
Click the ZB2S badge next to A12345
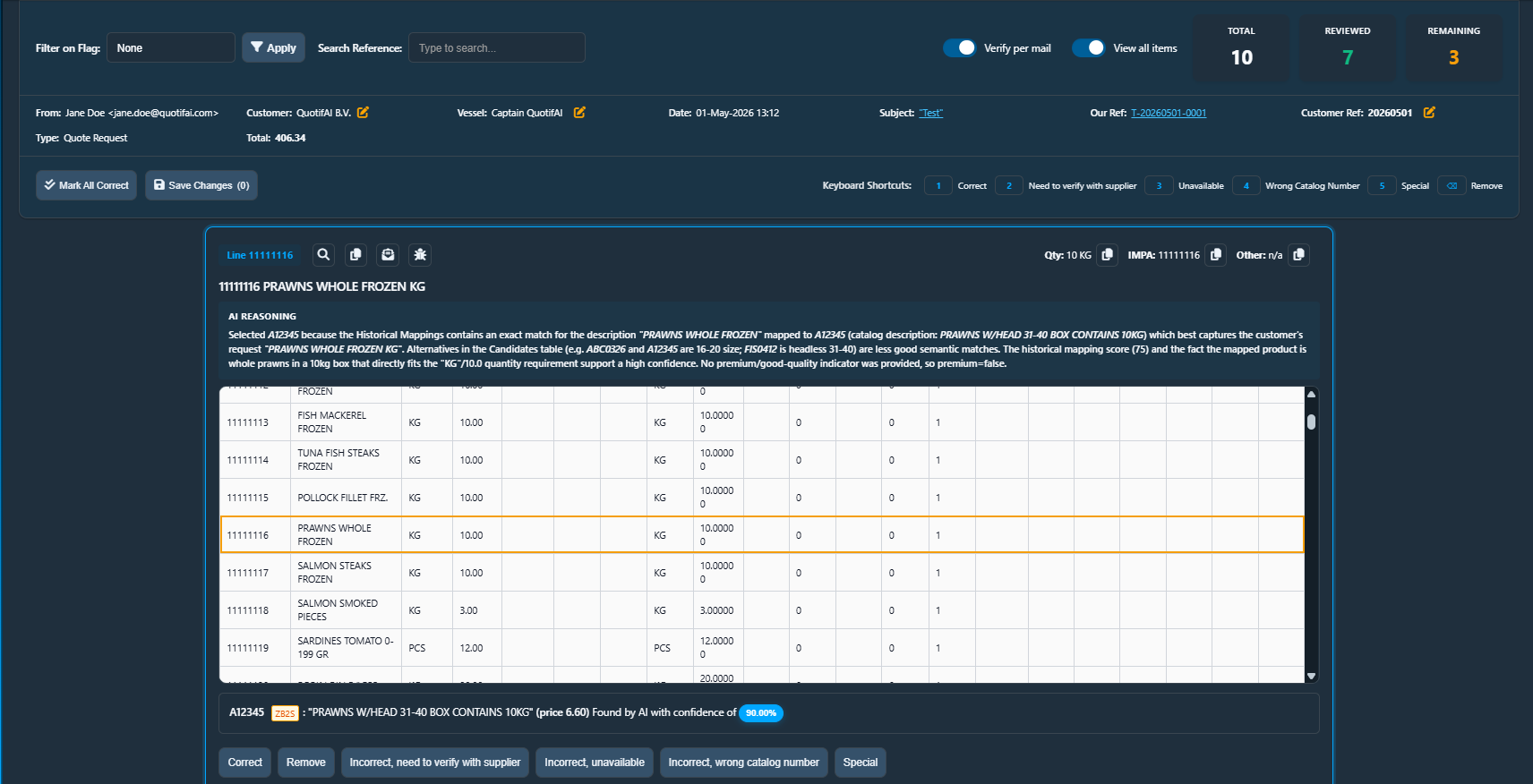point(285,713)
